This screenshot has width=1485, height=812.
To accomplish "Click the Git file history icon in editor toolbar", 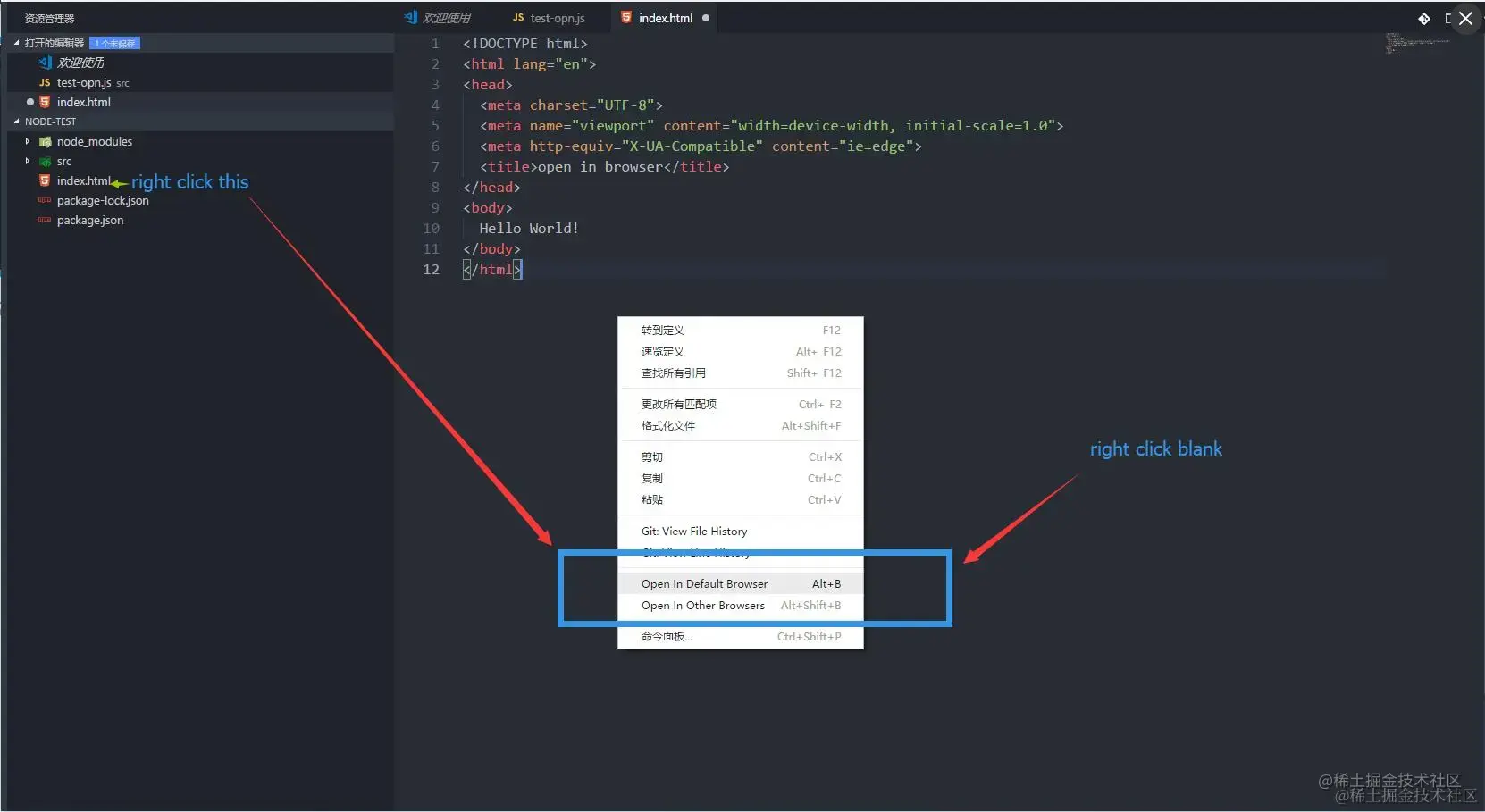I will (x=1424, y=18).
